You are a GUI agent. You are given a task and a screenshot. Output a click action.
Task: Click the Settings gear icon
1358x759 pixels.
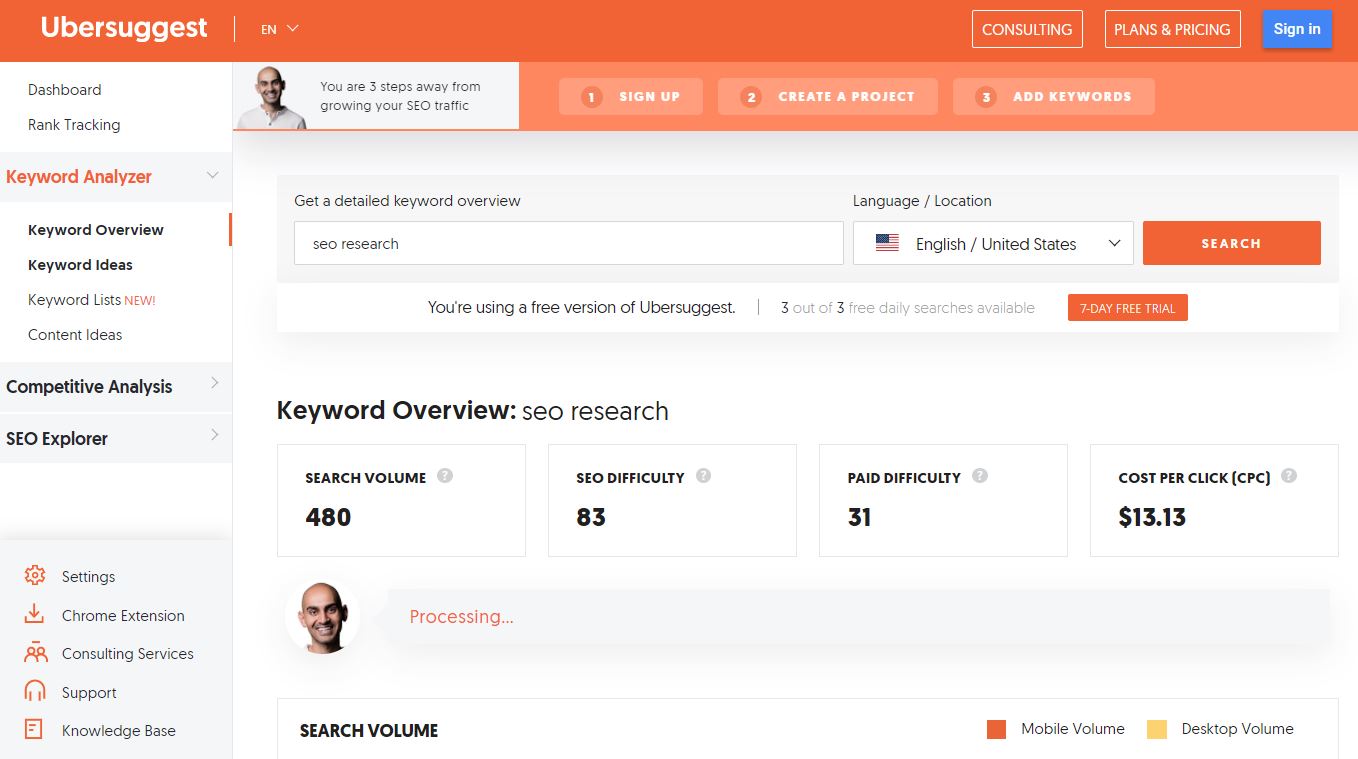[35, 575]
